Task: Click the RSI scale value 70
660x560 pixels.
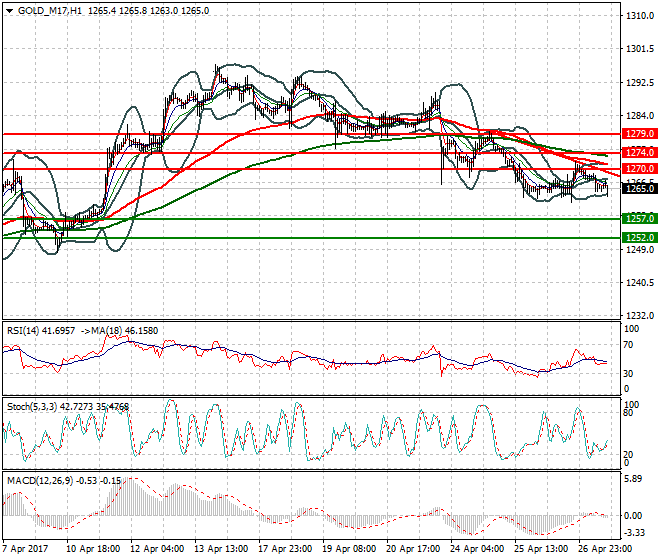Action: [x=628, y=345]
